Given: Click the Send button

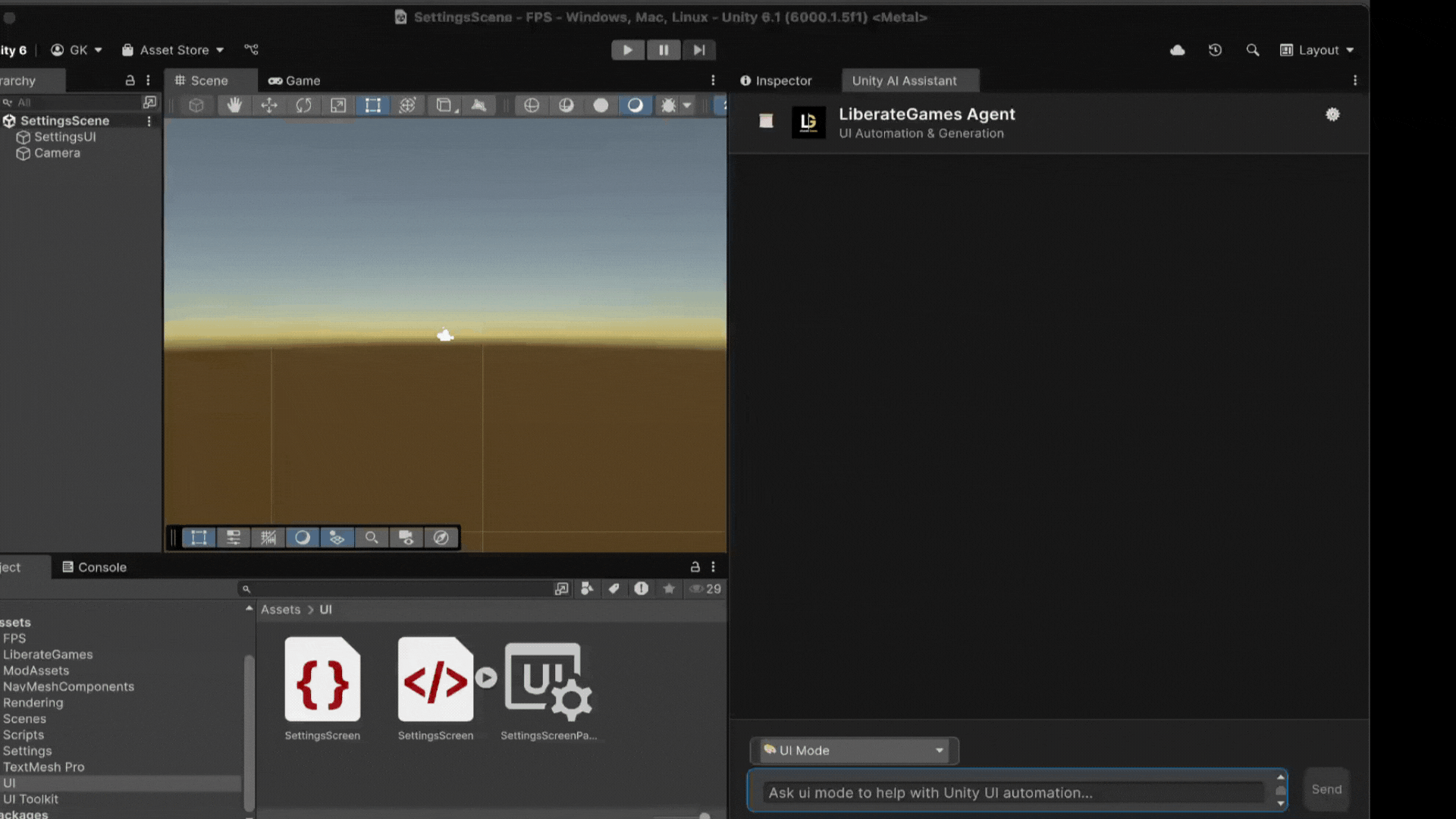Looking at the screenshot, I should [1326, 789].
